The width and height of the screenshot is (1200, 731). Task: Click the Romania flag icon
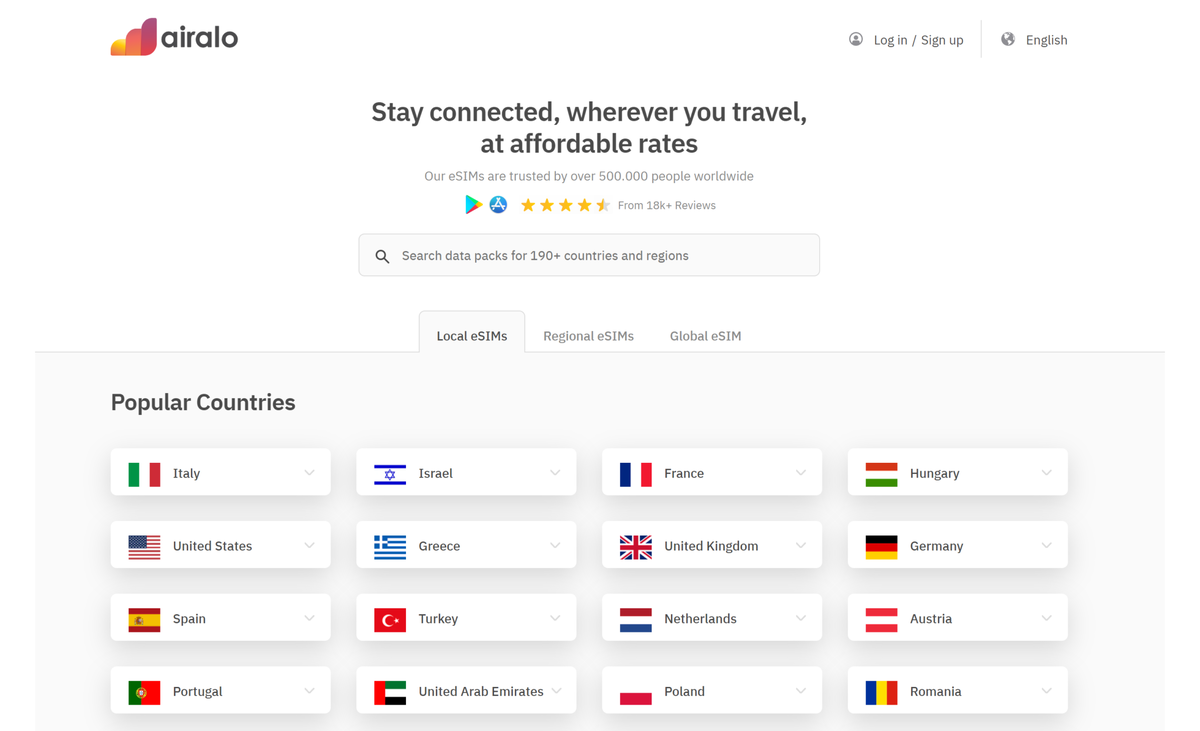pyautogui.click(x=881, y=692)
